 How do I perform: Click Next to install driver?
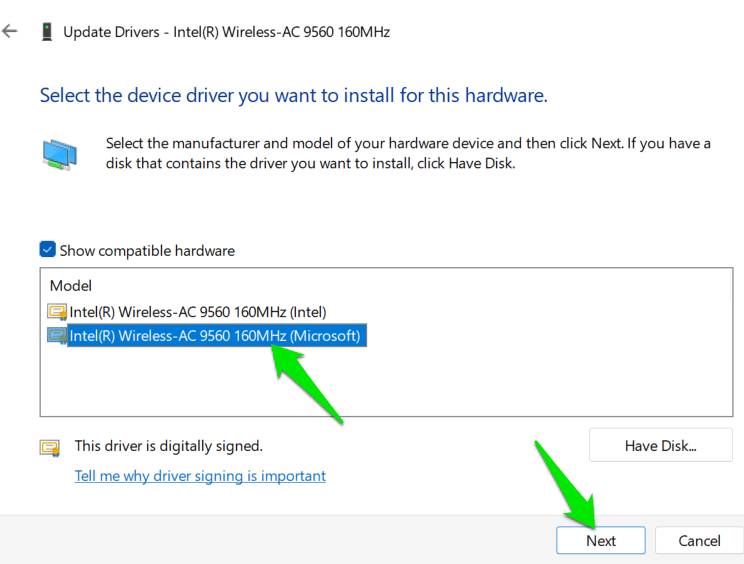point(601,540)
